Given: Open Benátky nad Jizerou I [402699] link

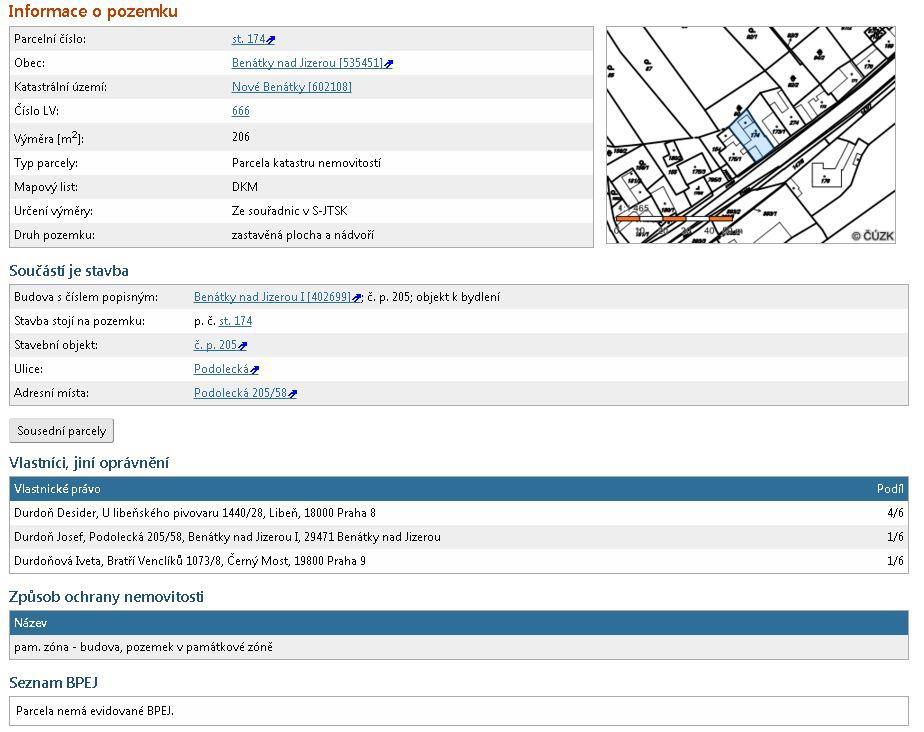Looking at the screenshot, I should 272,297.
